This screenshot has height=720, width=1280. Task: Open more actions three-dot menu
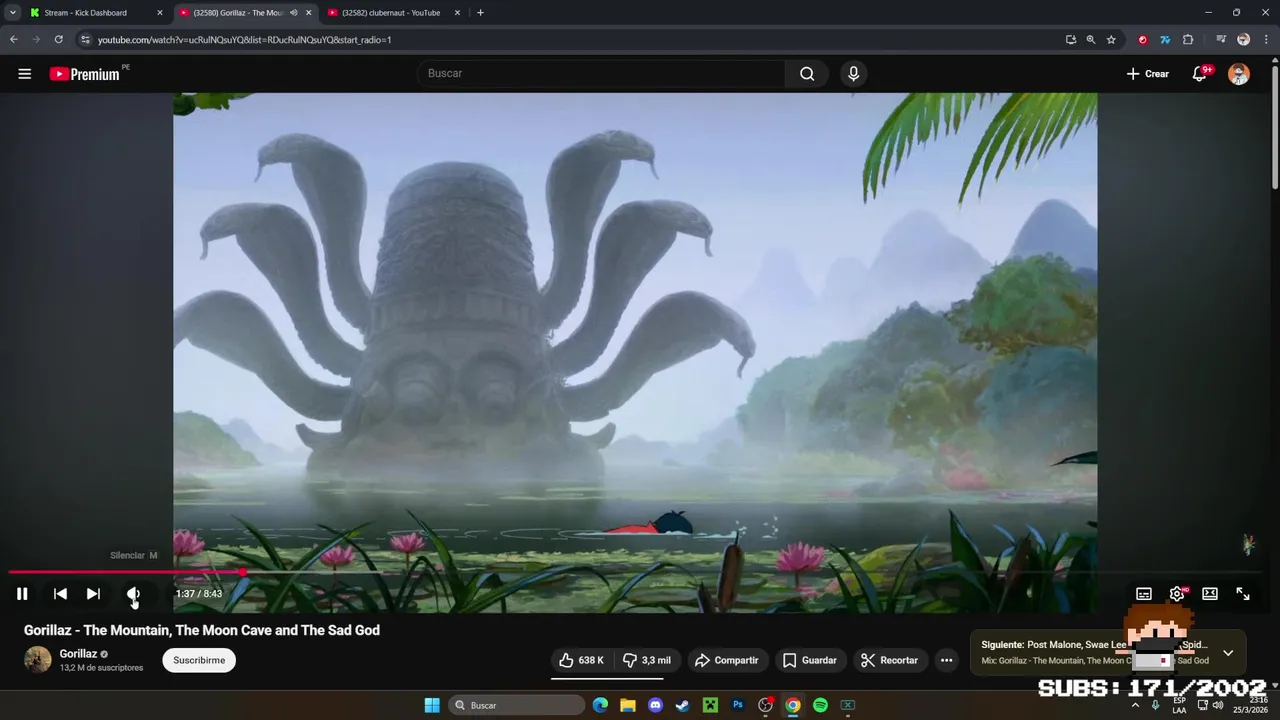pos(946,660)
